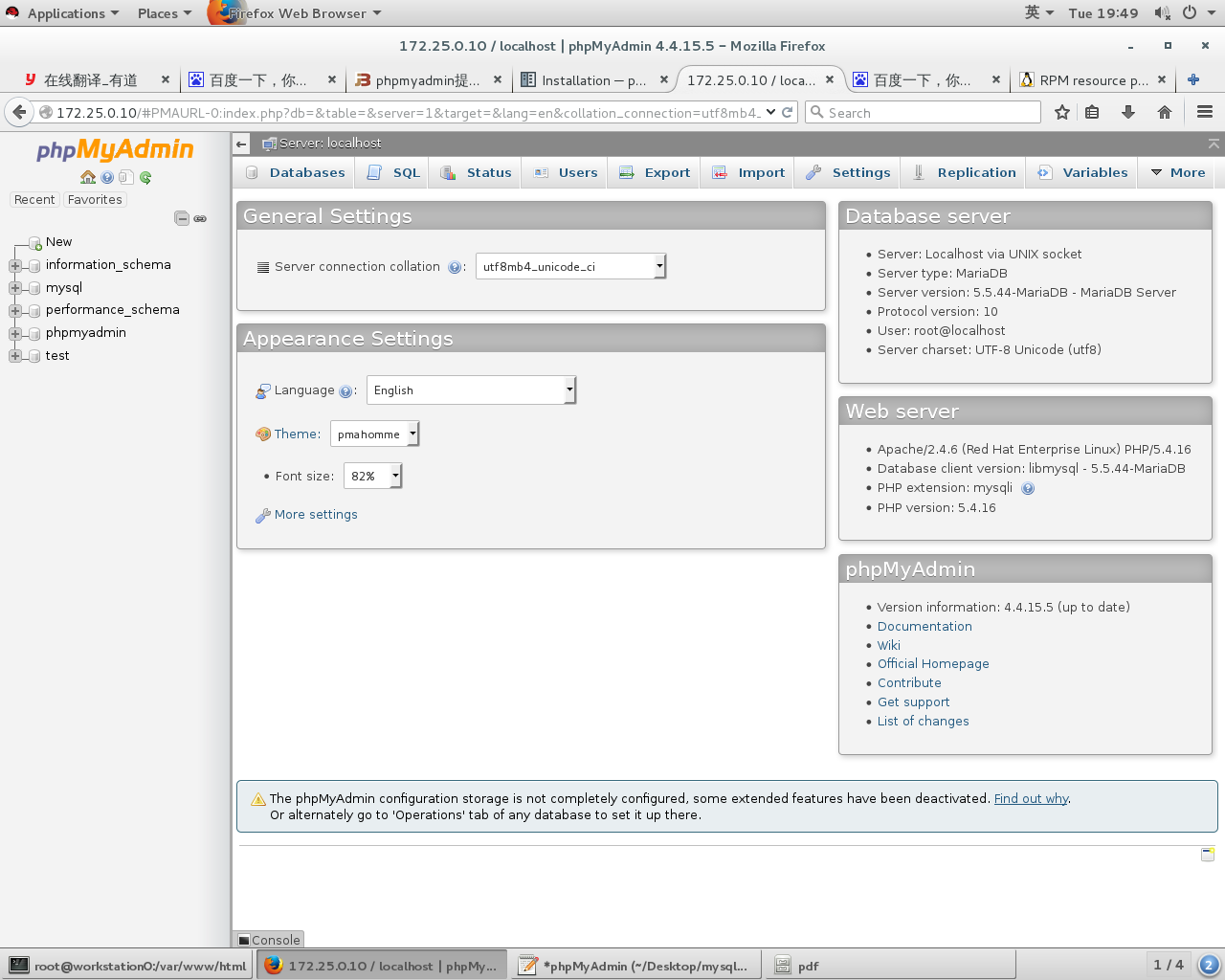The image size is (1225, 980).
Task: Collapse the top menu bar with double-arrow icon
Action: point(1214,144)
